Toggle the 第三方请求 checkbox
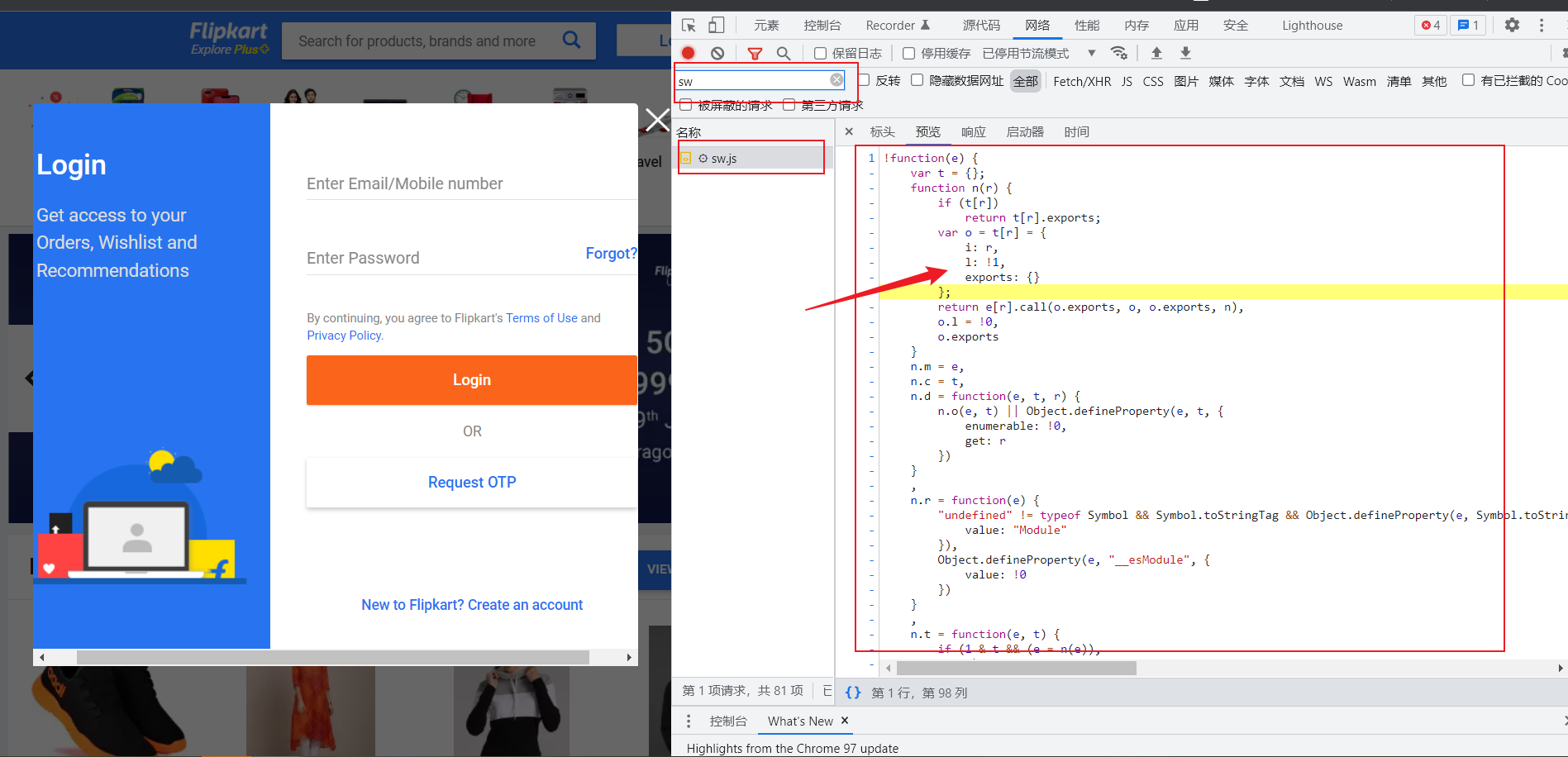The height and width of the screenshot is (757, 1568). pos(789,105)
